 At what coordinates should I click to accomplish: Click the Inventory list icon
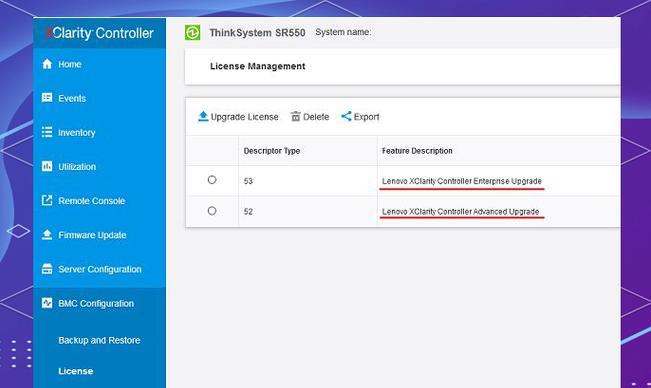coord(47,132)
